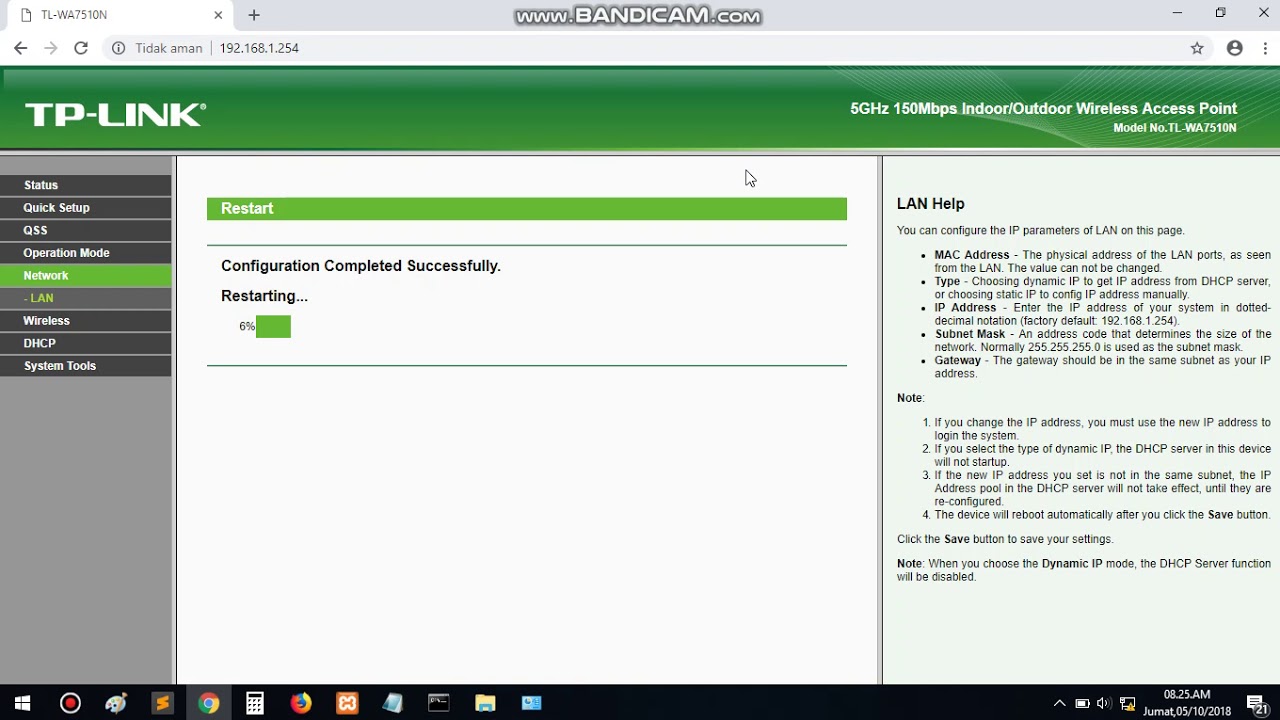Select the QSS menu item
The height and width of the screenshot is (720, 1280).
tap(86, 230)
